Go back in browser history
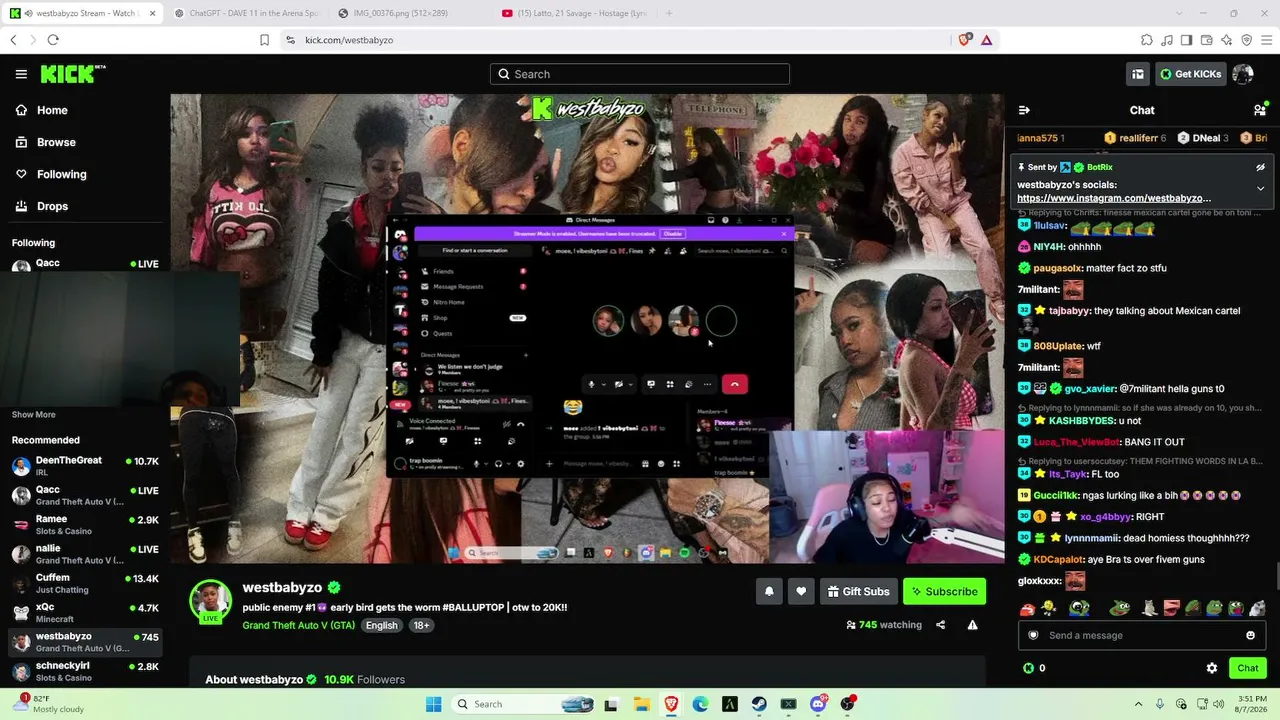This screenshot has height=720, width=1280. [x=13, y=40]
